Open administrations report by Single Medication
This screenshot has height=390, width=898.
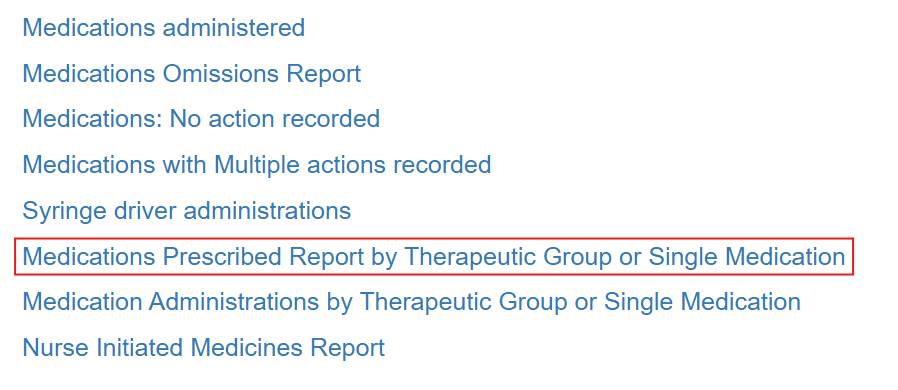[x=411, y=302]
